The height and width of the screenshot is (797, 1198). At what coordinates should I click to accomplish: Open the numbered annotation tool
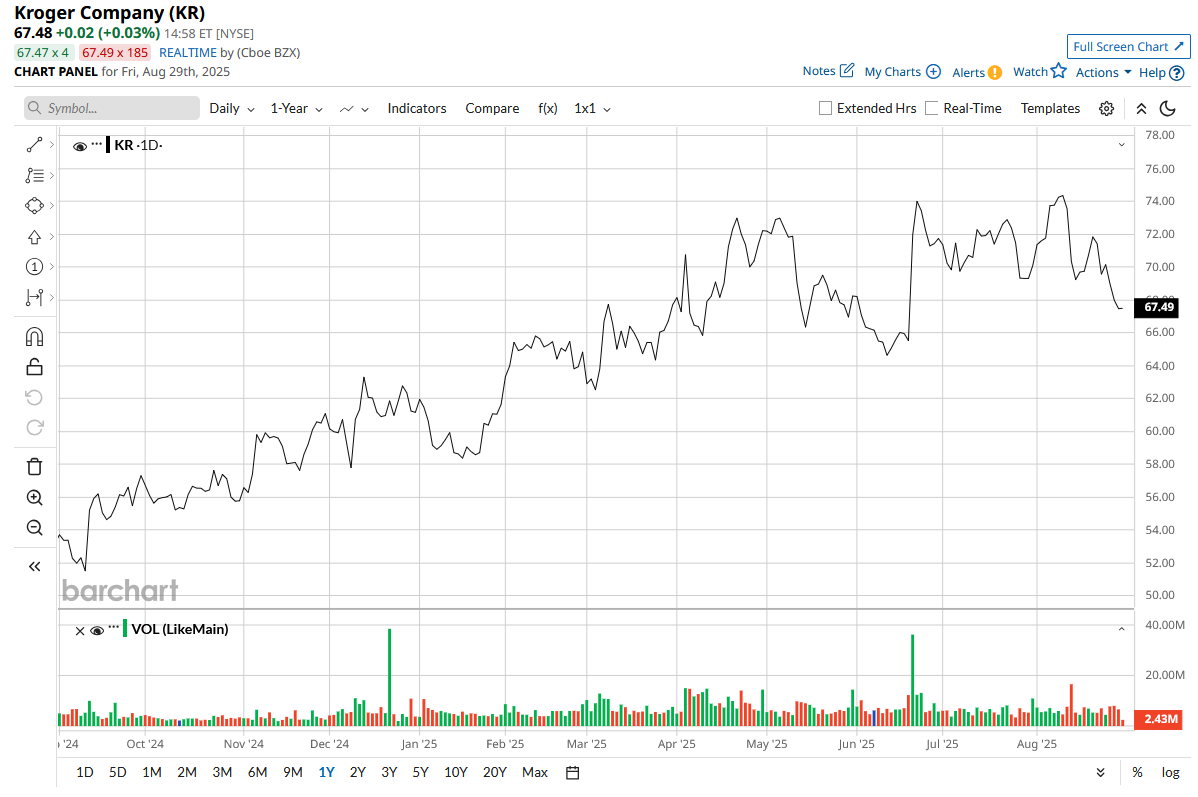tap(34, 267)
